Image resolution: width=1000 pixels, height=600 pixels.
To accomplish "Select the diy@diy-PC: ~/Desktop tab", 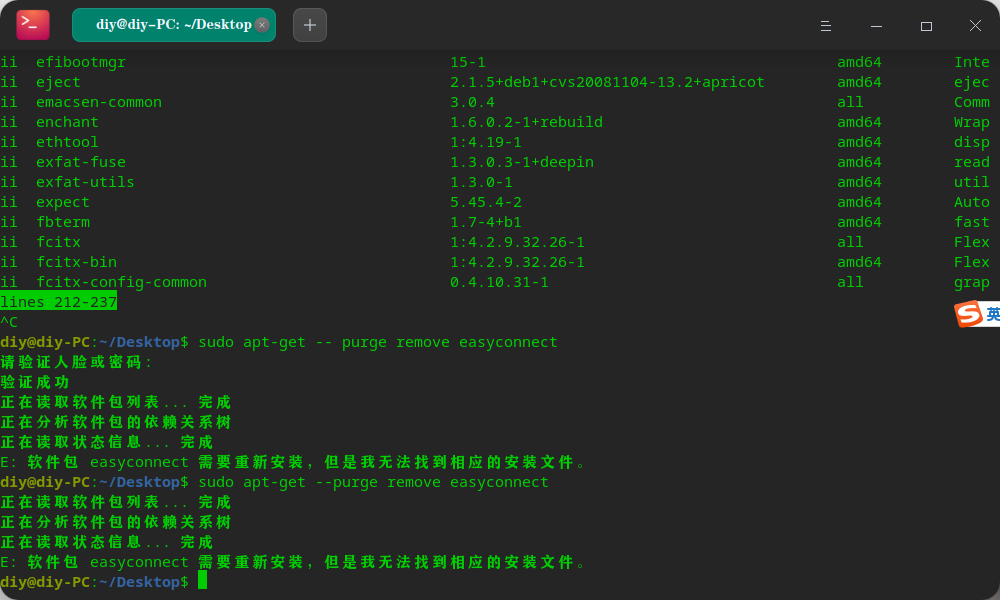I will click(x=173, y=25).
